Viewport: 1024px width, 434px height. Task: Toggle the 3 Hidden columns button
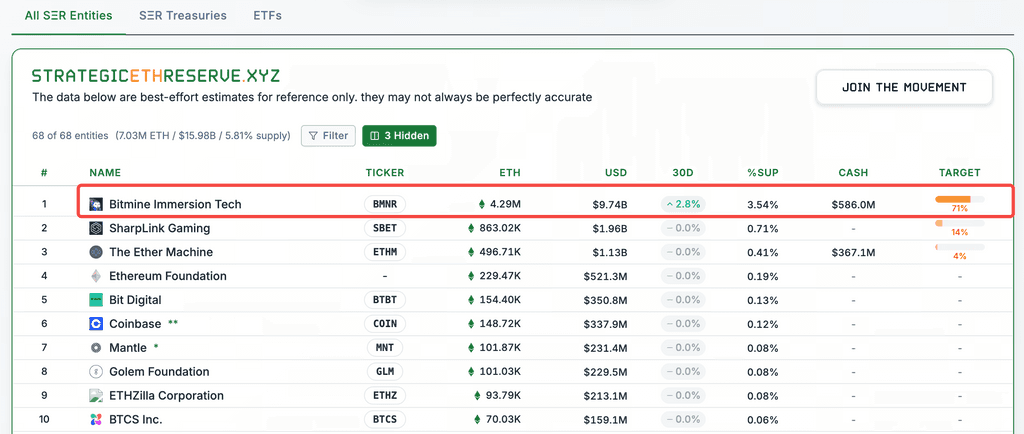coord(399,135)
